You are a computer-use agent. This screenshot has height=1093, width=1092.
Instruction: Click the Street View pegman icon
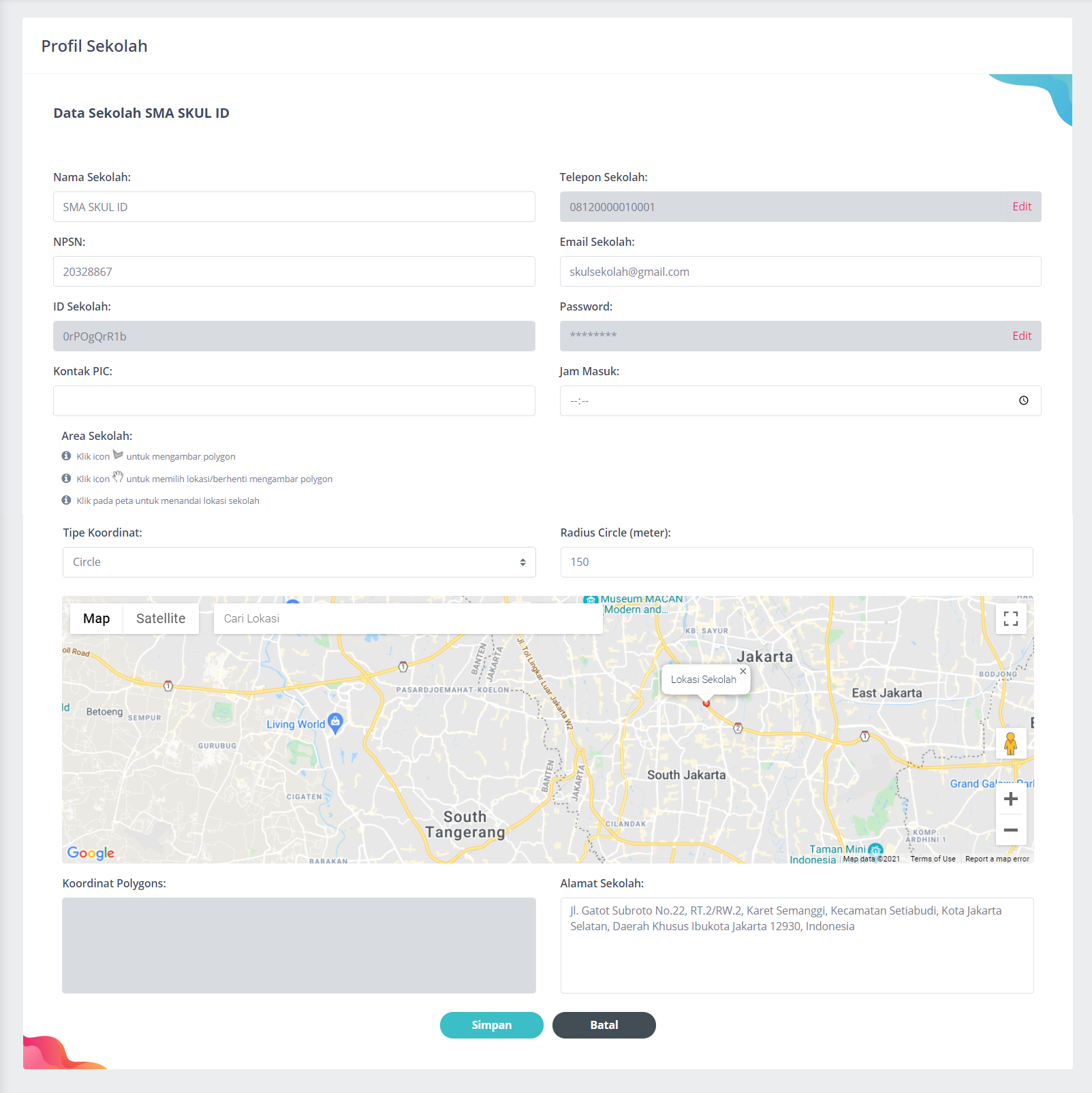click(x=1011, y=744)
